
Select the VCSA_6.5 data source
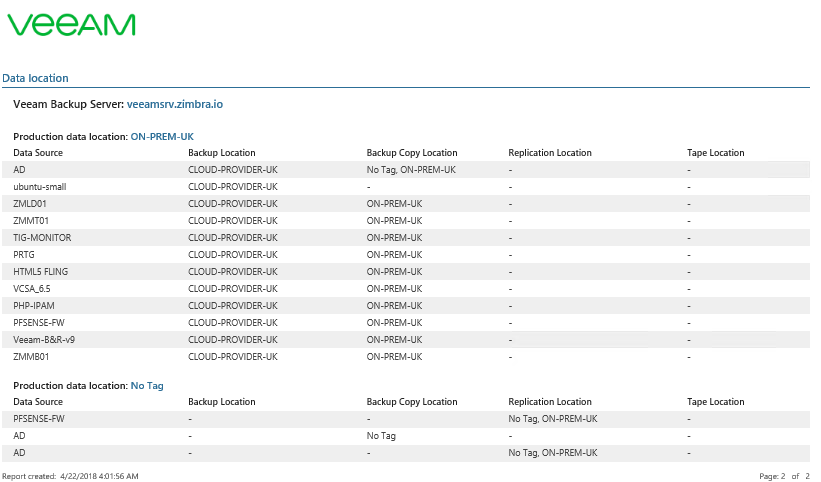[x=32, y=289]
